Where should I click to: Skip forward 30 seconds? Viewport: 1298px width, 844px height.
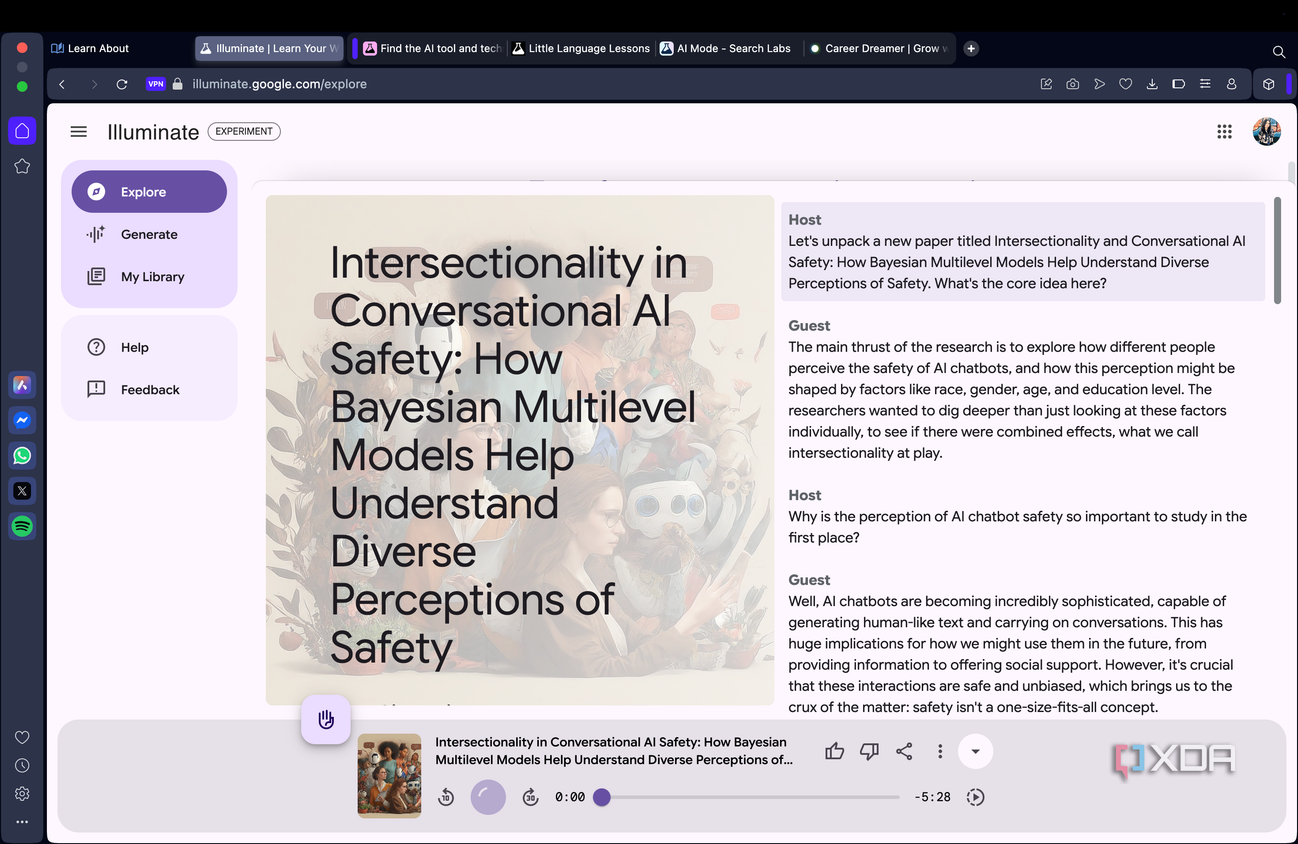(531, 797)
